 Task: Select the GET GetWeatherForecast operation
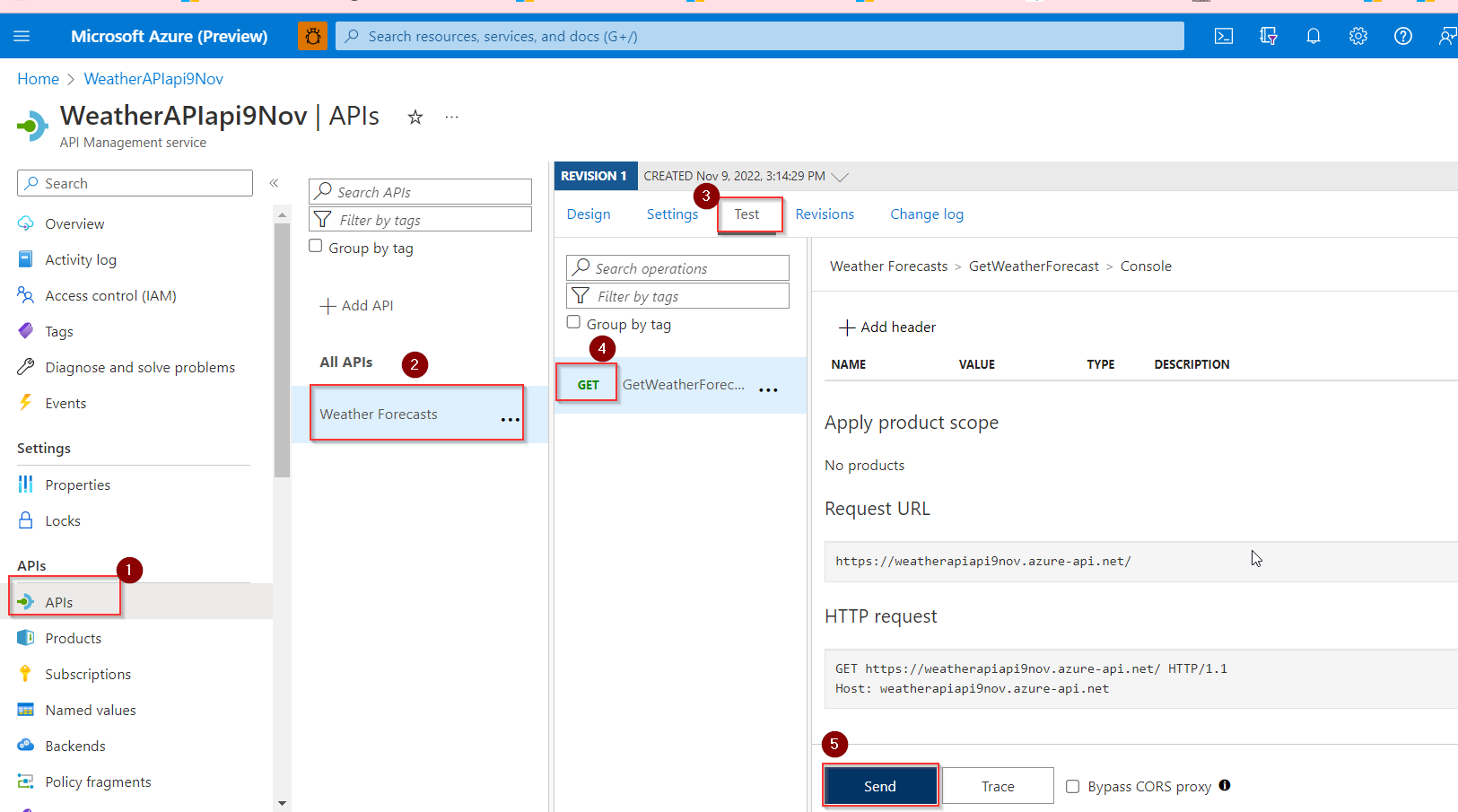(680, 385)
